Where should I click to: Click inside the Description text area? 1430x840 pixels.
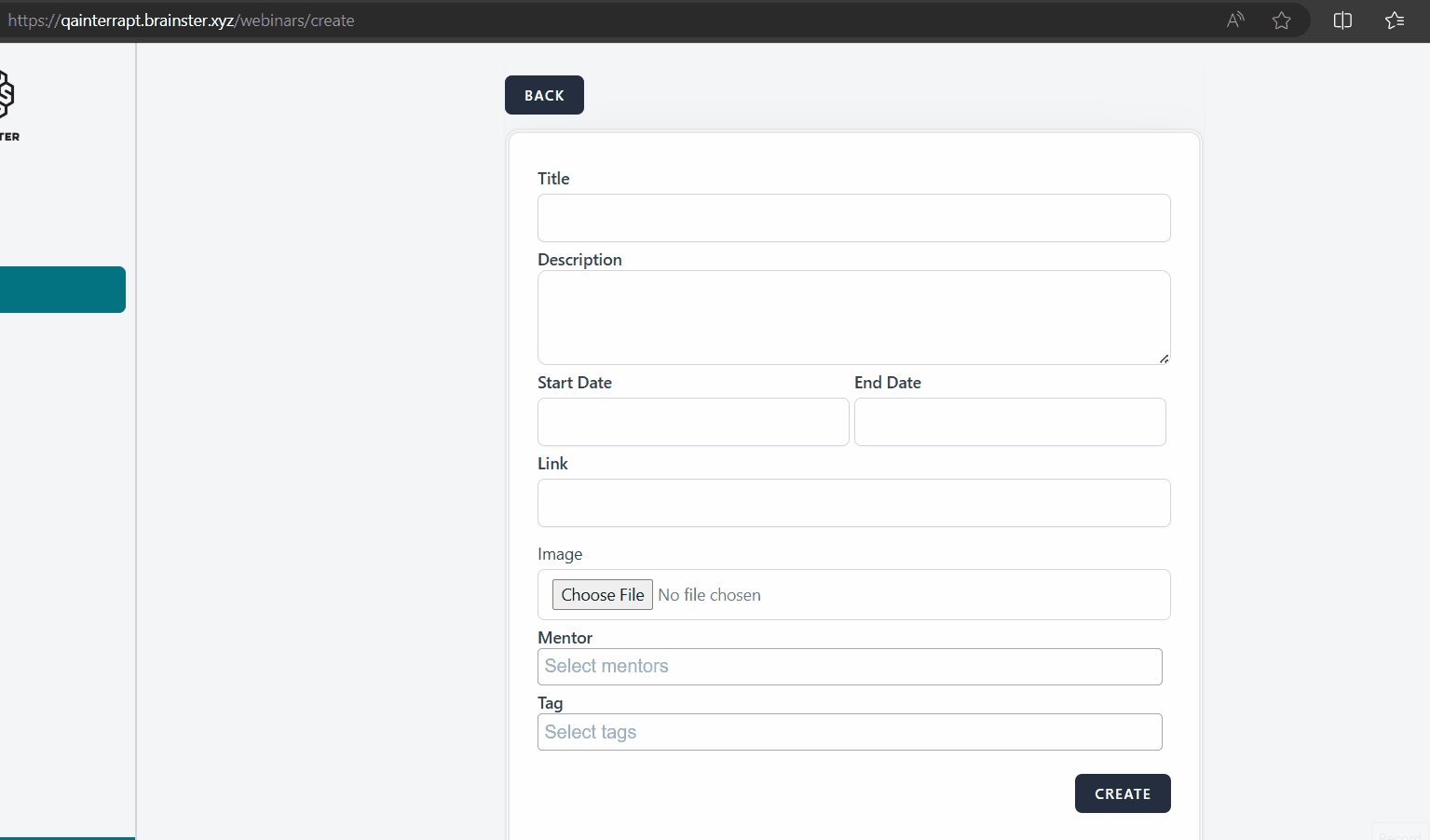853,317
